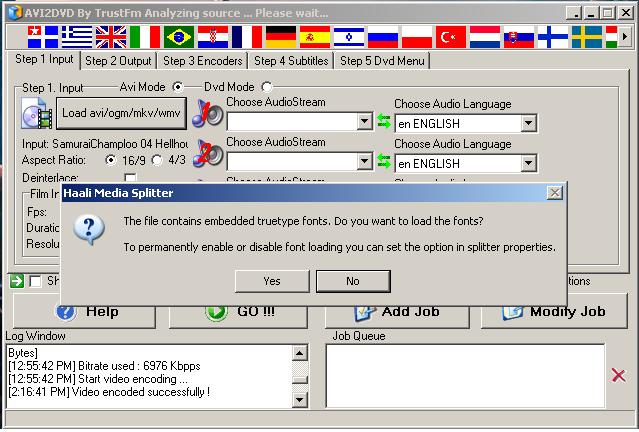Choose the Turkish flag
The height and width of the screenshot is (432, 639).
451,37
